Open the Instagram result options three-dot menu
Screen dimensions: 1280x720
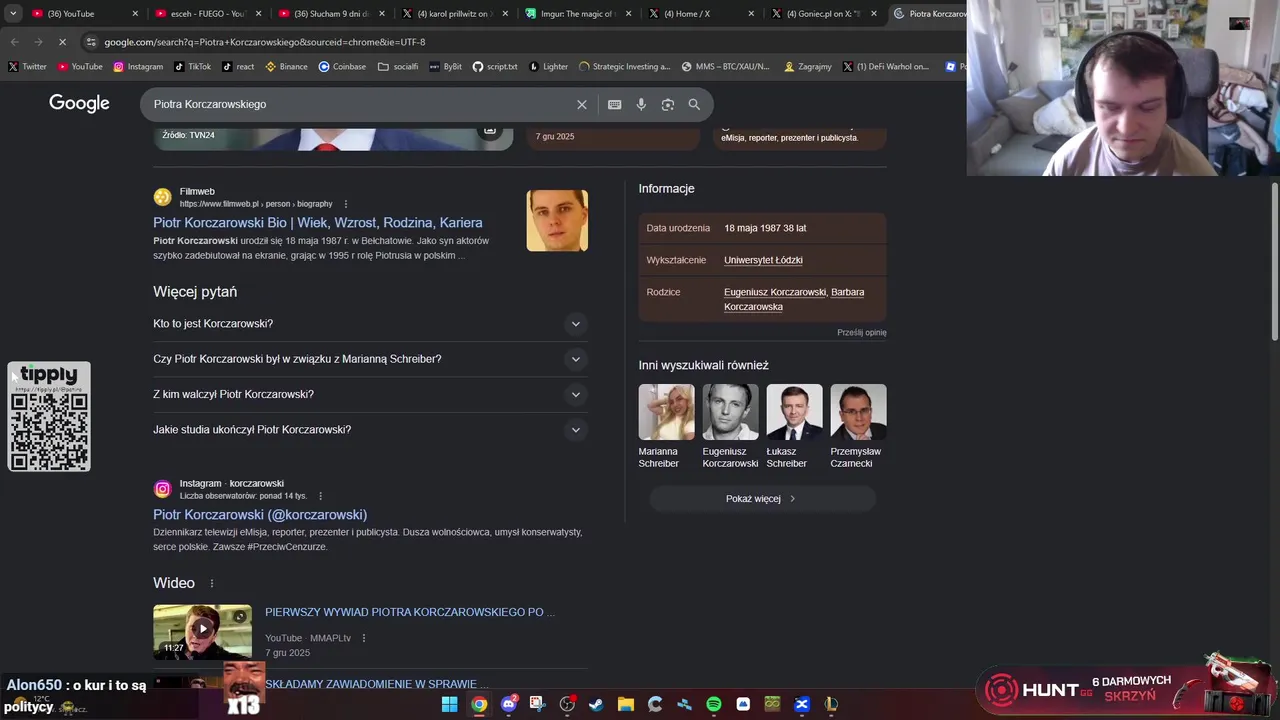[320, 496]
